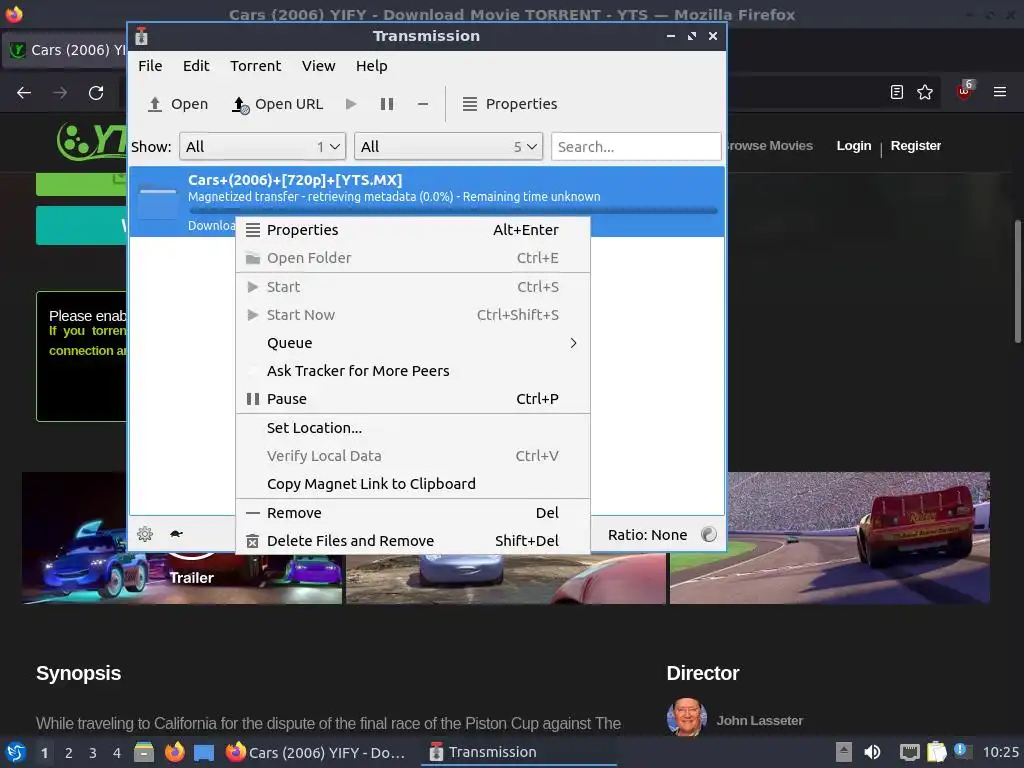Bookmark this page with star icon
Viewport: 1024px width, 768px height.
[x=925, y=92]
